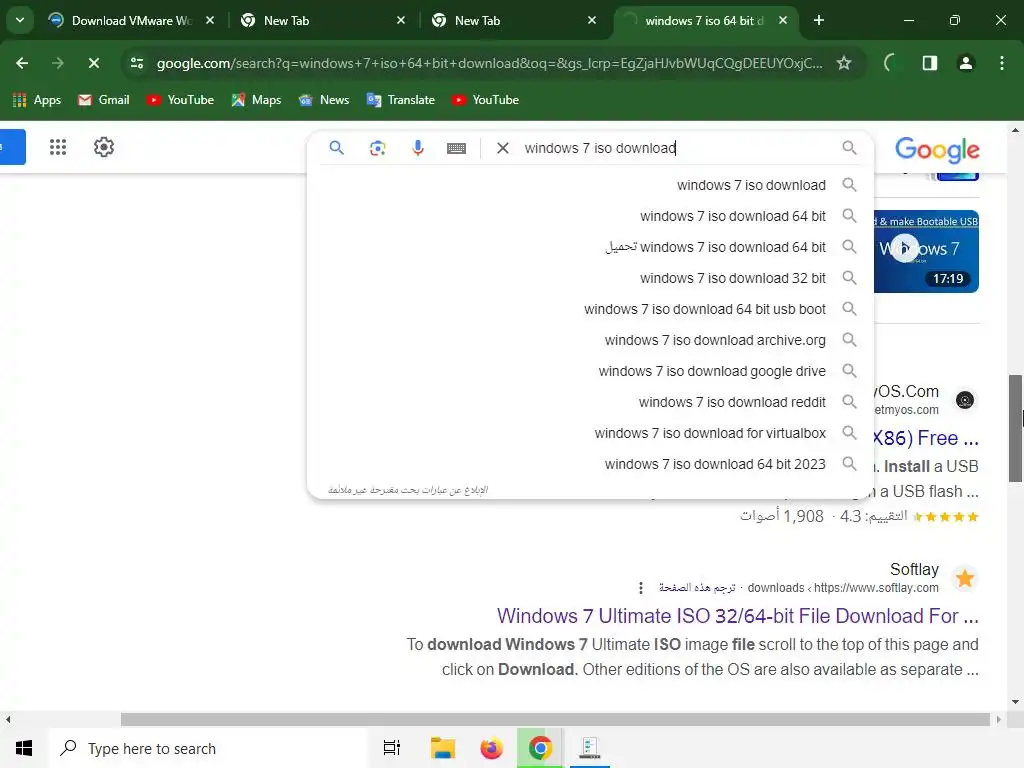The image size is (1024, 768).
Task: Open Task View on taskbar
Action: pyautogui.click(x=392, y=748)
